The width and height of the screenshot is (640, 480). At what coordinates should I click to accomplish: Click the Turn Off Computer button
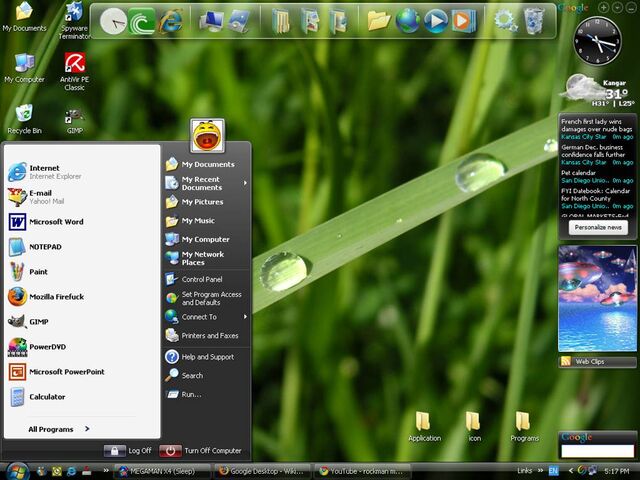201,451
